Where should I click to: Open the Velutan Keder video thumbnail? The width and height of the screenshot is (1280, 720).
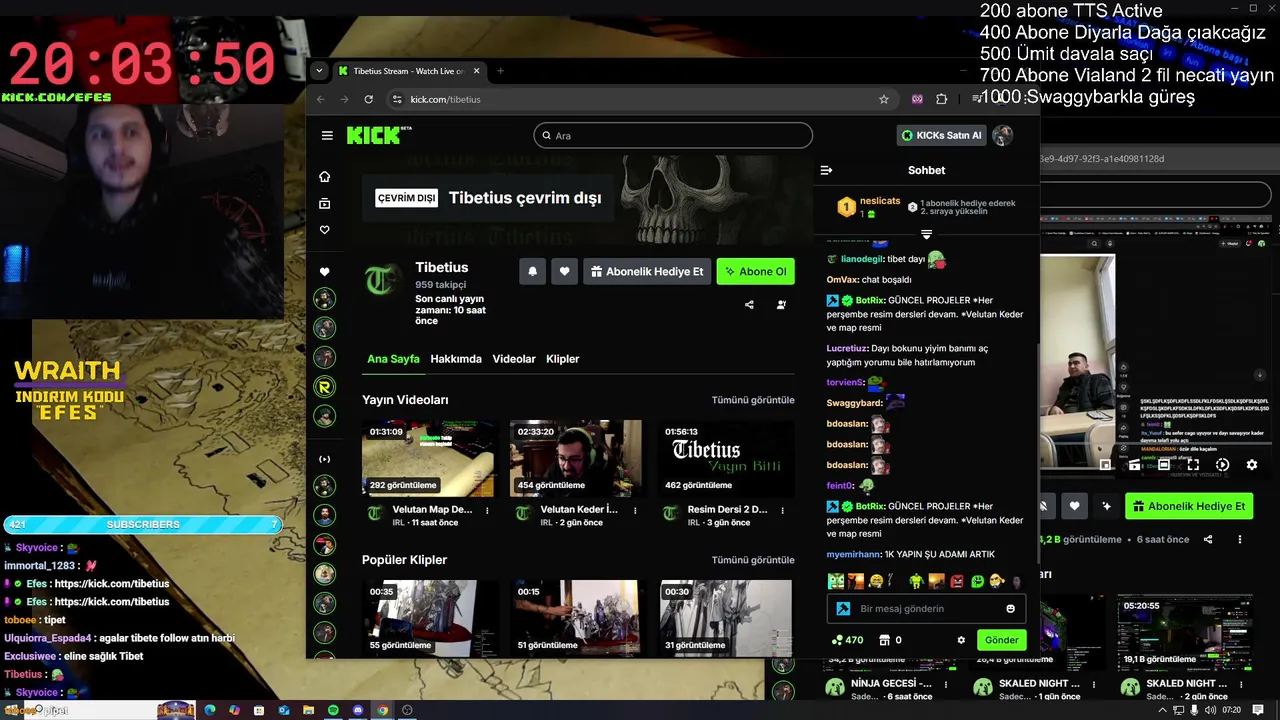[x=576, y=459]
